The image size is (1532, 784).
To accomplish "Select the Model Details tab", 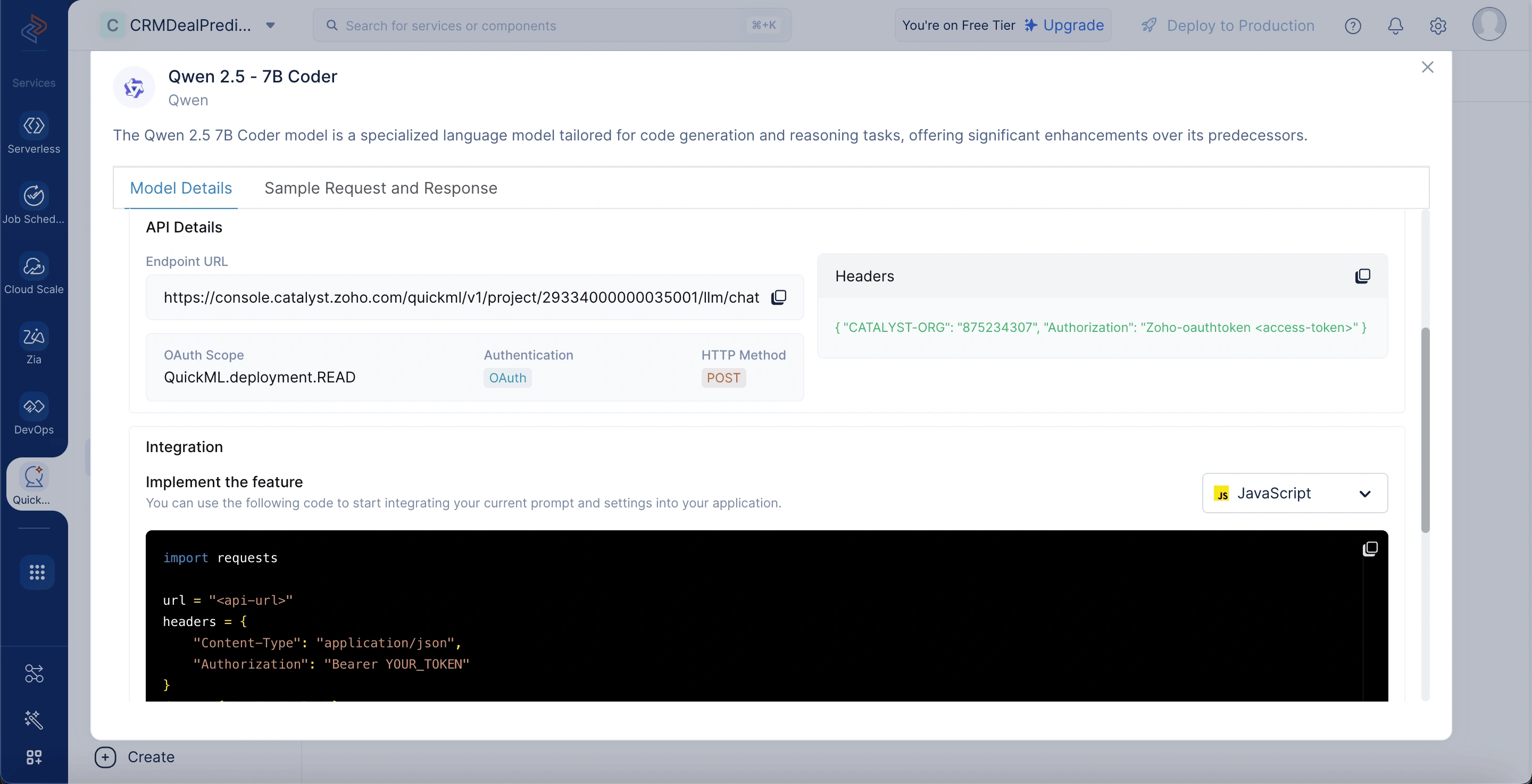I will [x=181, y=188].
